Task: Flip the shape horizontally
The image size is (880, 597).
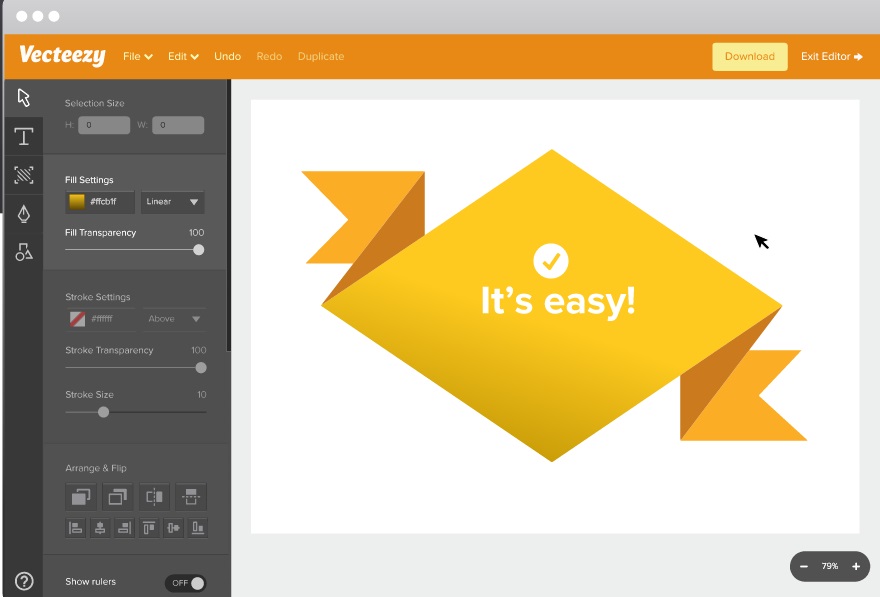Action: point(154,497)
